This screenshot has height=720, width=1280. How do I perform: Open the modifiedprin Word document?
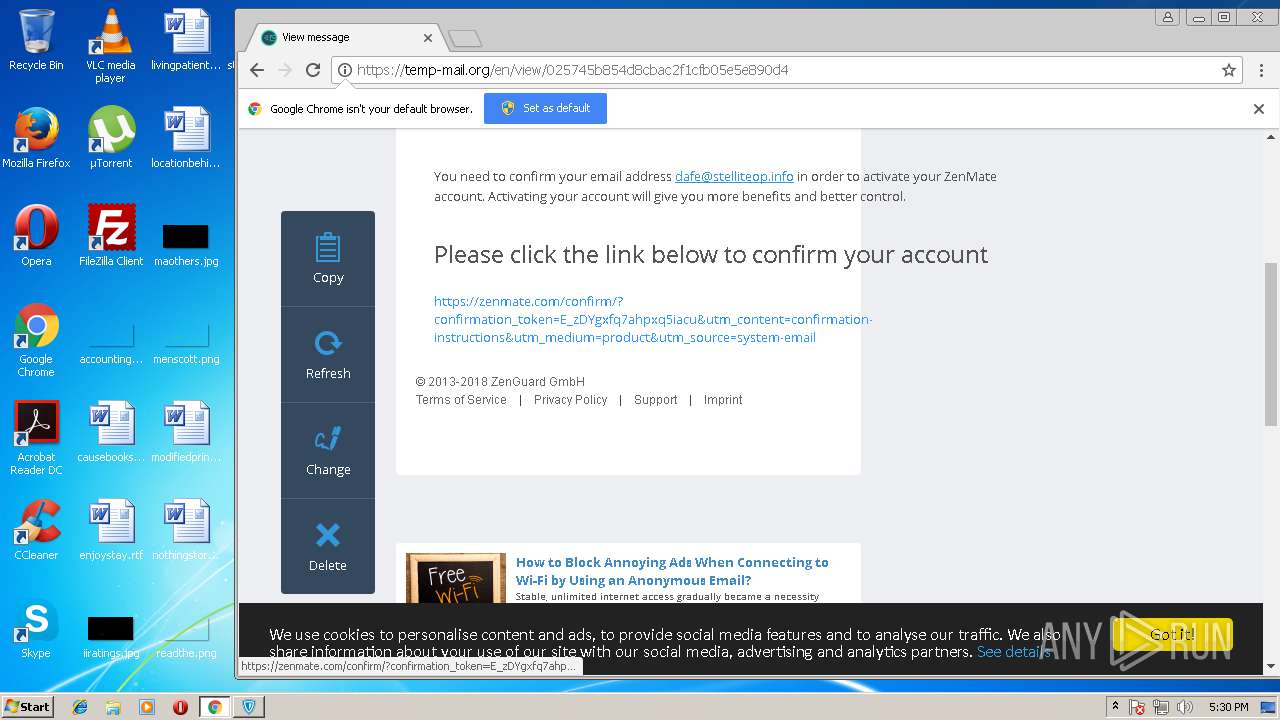pos(186,432)
